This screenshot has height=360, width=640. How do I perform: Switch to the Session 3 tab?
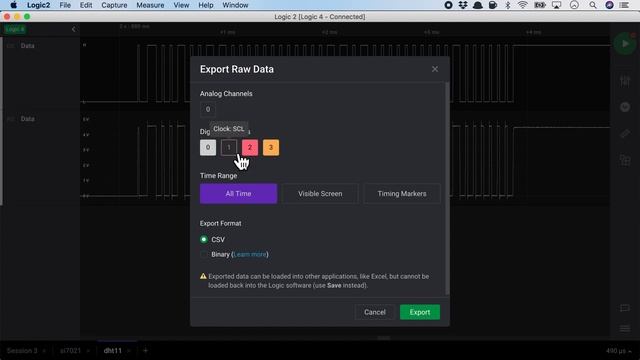pyautogui.click(x=22, y=351)
